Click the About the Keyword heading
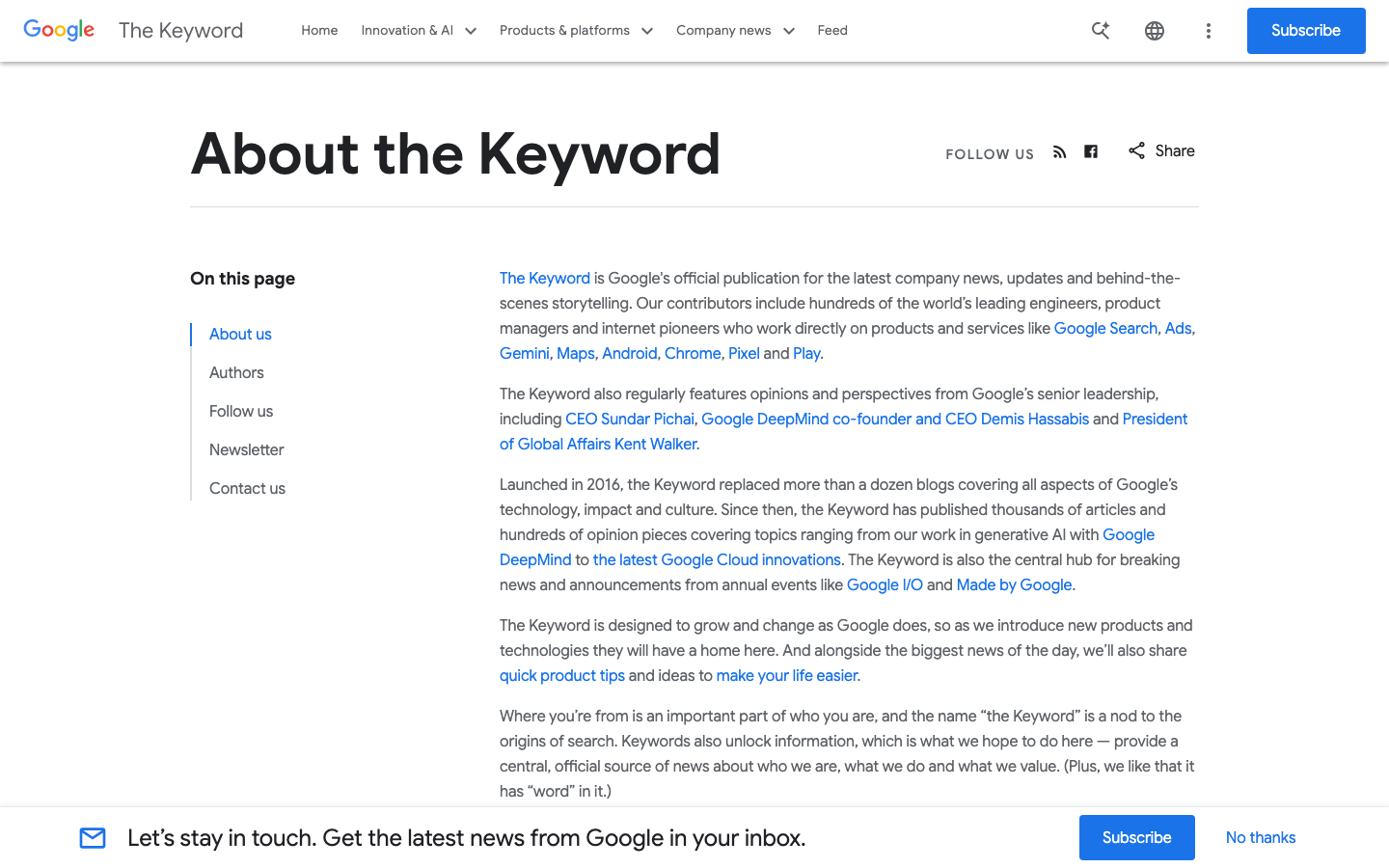The image size is (1389, 868). point(455,154)
